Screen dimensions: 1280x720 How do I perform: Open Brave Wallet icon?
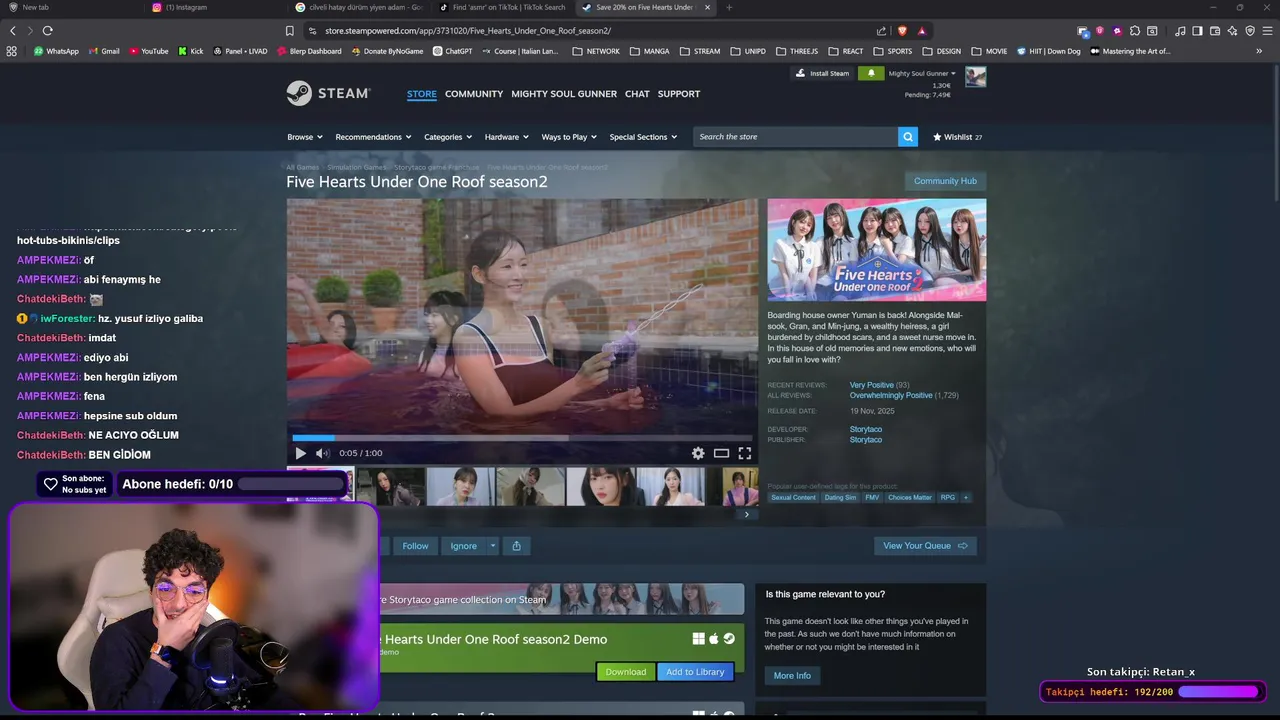1214,31
